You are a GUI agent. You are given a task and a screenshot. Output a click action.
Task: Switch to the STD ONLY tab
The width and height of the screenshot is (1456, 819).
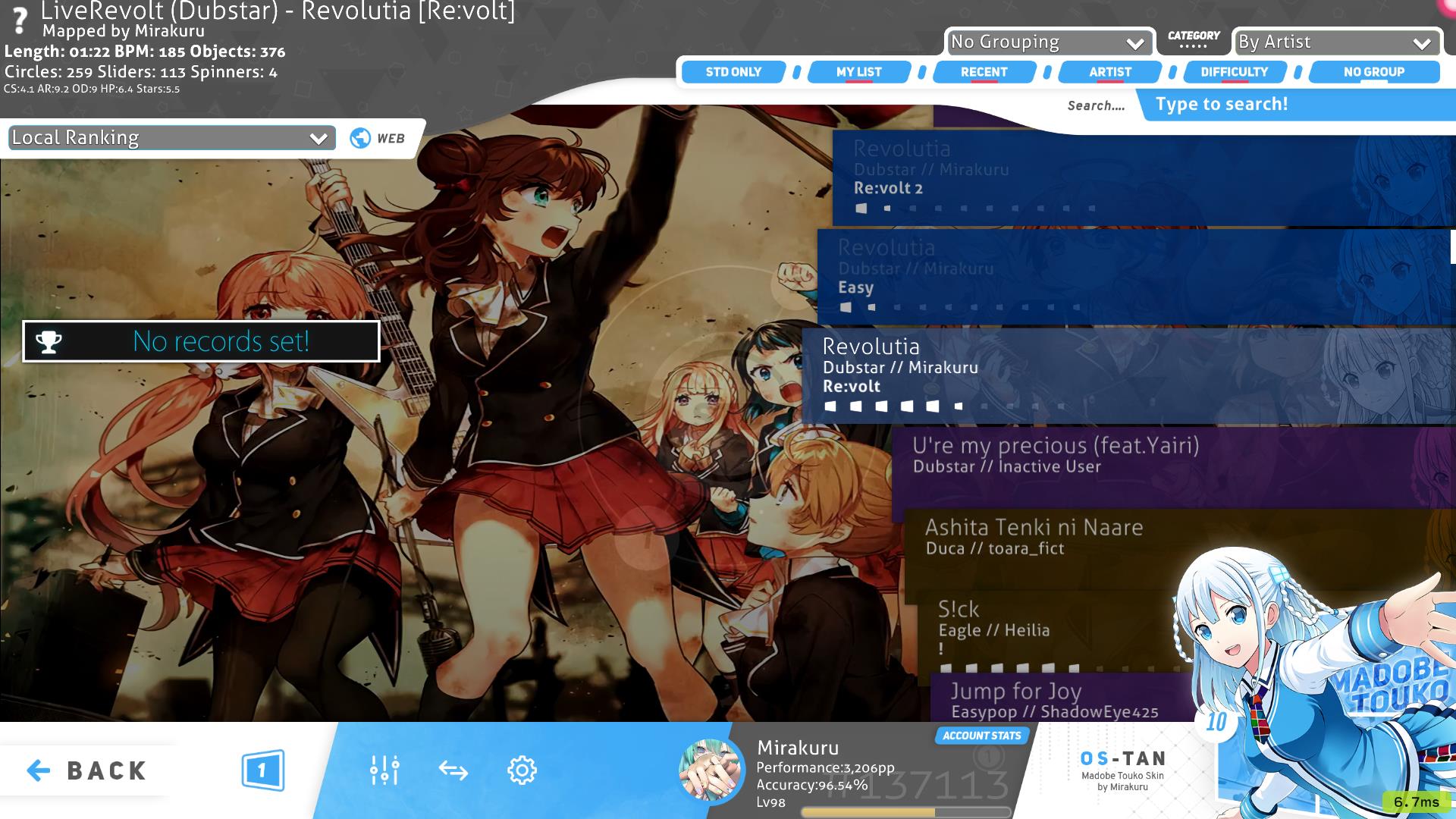click(733, 72)
